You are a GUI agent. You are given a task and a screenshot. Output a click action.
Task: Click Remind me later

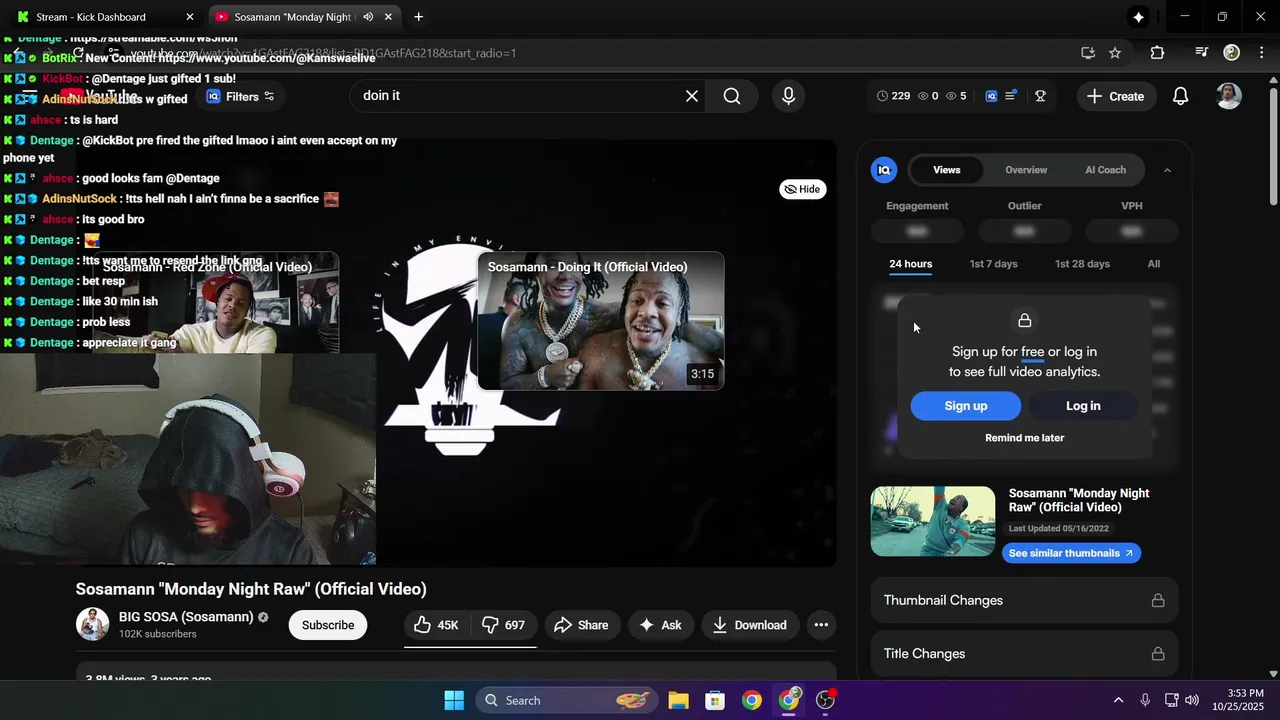[1024, 438]
